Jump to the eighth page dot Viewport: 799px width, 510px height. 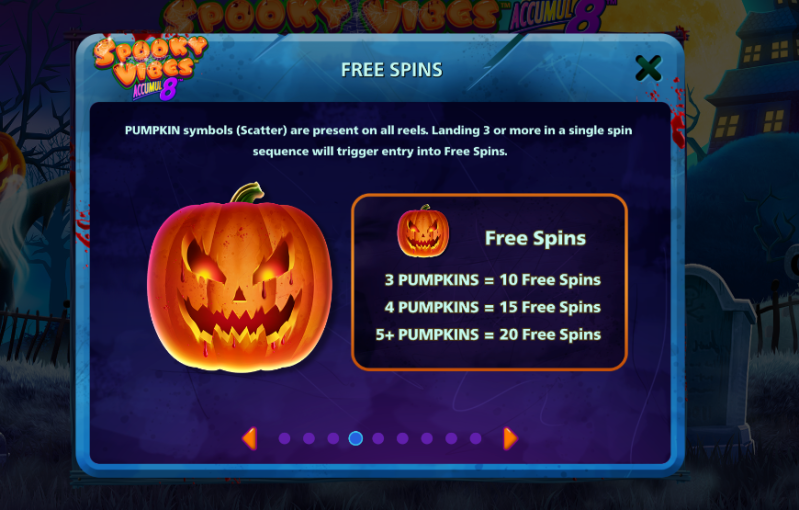[x=451, y=439]
